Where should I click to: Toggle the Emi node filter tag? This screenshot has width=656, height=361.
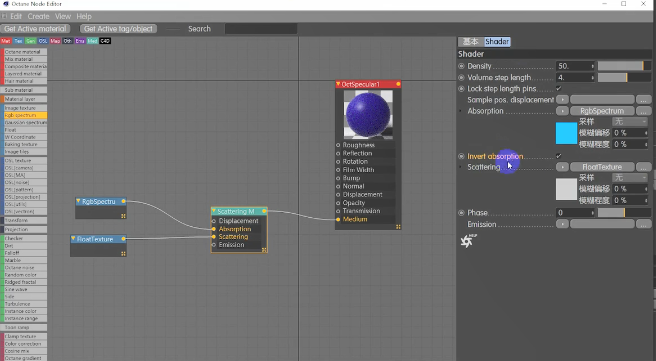coord(80,41)
